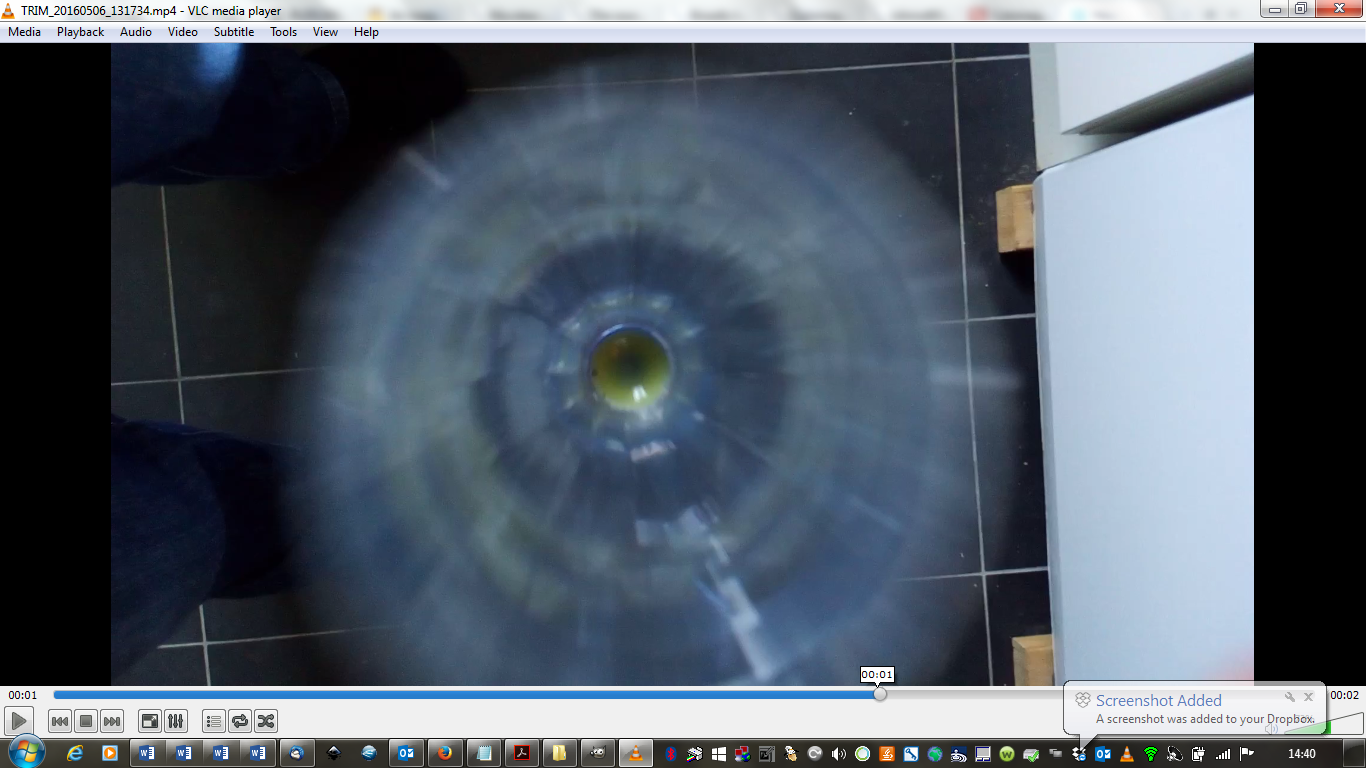Screen dimensions: 1366x768
Task: Open the system speaker volume tray icon
Action: (839, 754)
